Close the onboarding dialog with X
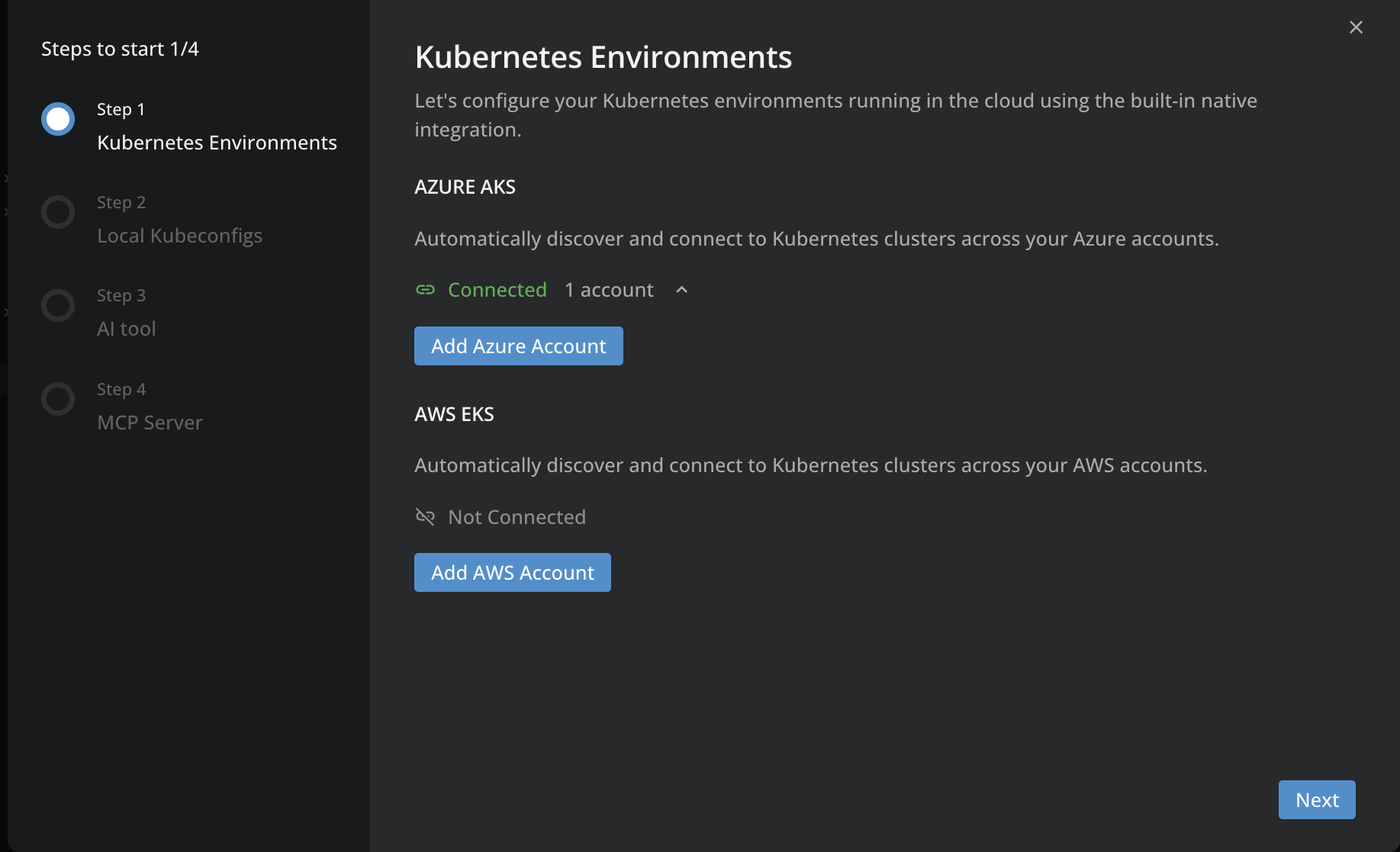The height and width of the screenshot is (852, 1400). (x=1356, y=27)
